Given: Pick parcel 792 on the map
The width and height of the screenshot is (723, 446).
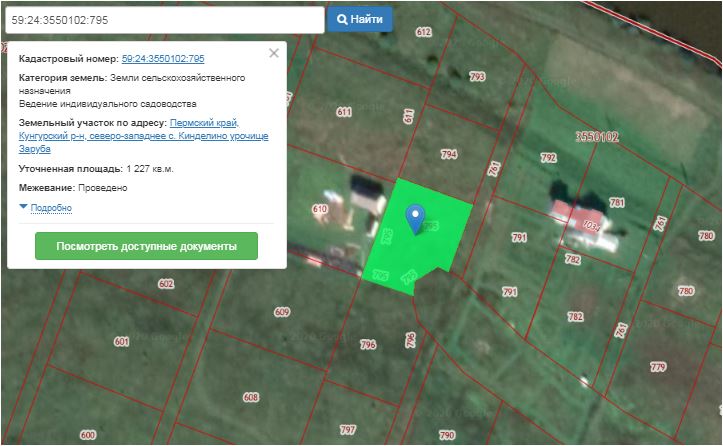Looking at the screenshot, I should click(x=548, y=158).
